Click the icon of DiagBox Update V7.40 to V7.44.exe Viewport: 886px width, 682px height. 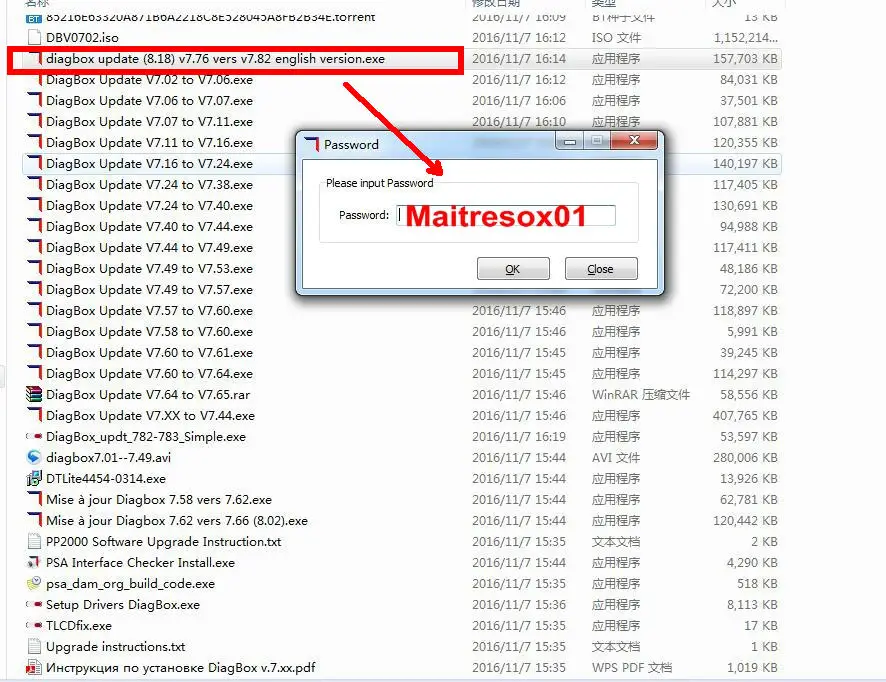[x=34, y=227]
